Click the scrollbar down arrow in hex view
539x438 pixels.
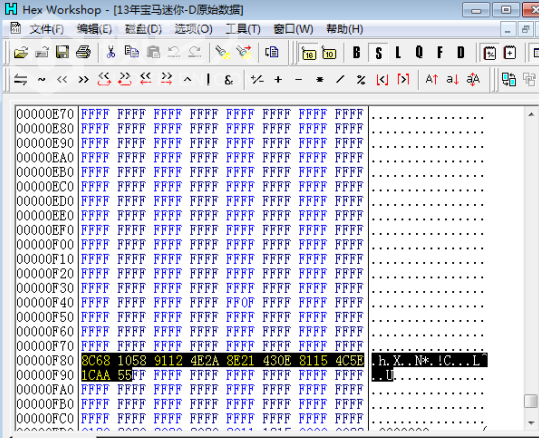[531, 423]
